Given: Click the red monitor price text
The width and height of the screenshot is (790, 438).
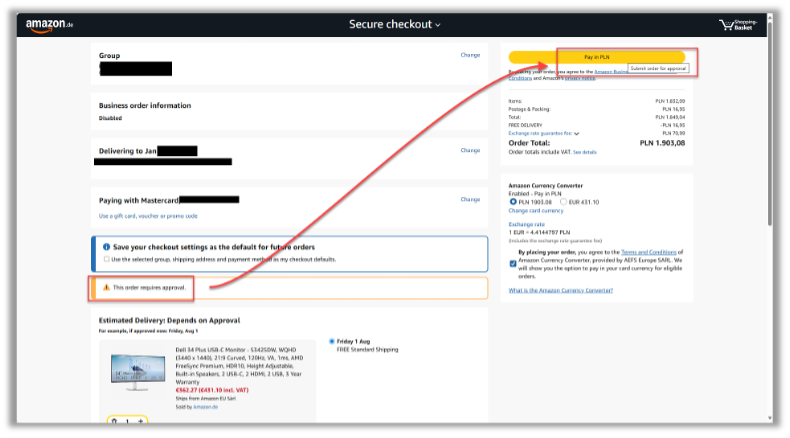Looking at the screenshot, I should point(212,390).
